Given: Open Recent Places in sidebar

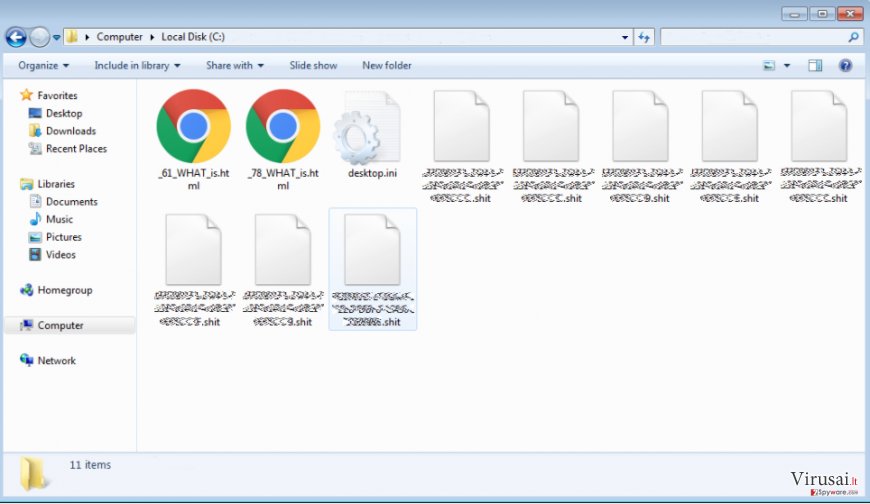Looking at the screenshot, I should [x=68, y=149].
